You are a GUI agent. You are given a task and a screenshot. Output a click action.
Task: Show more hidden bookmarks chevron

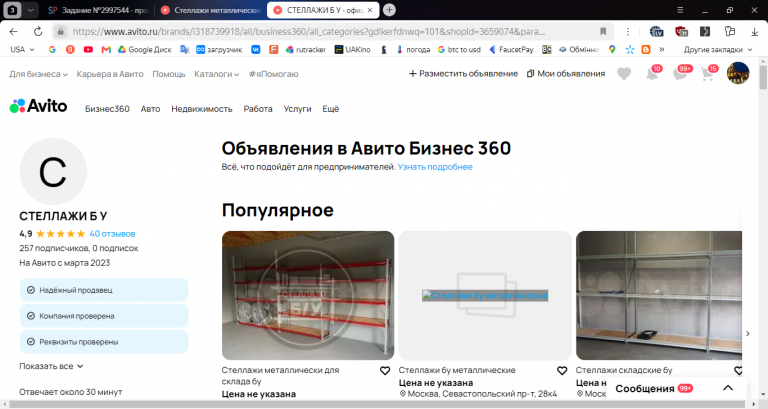coord(662,49)
